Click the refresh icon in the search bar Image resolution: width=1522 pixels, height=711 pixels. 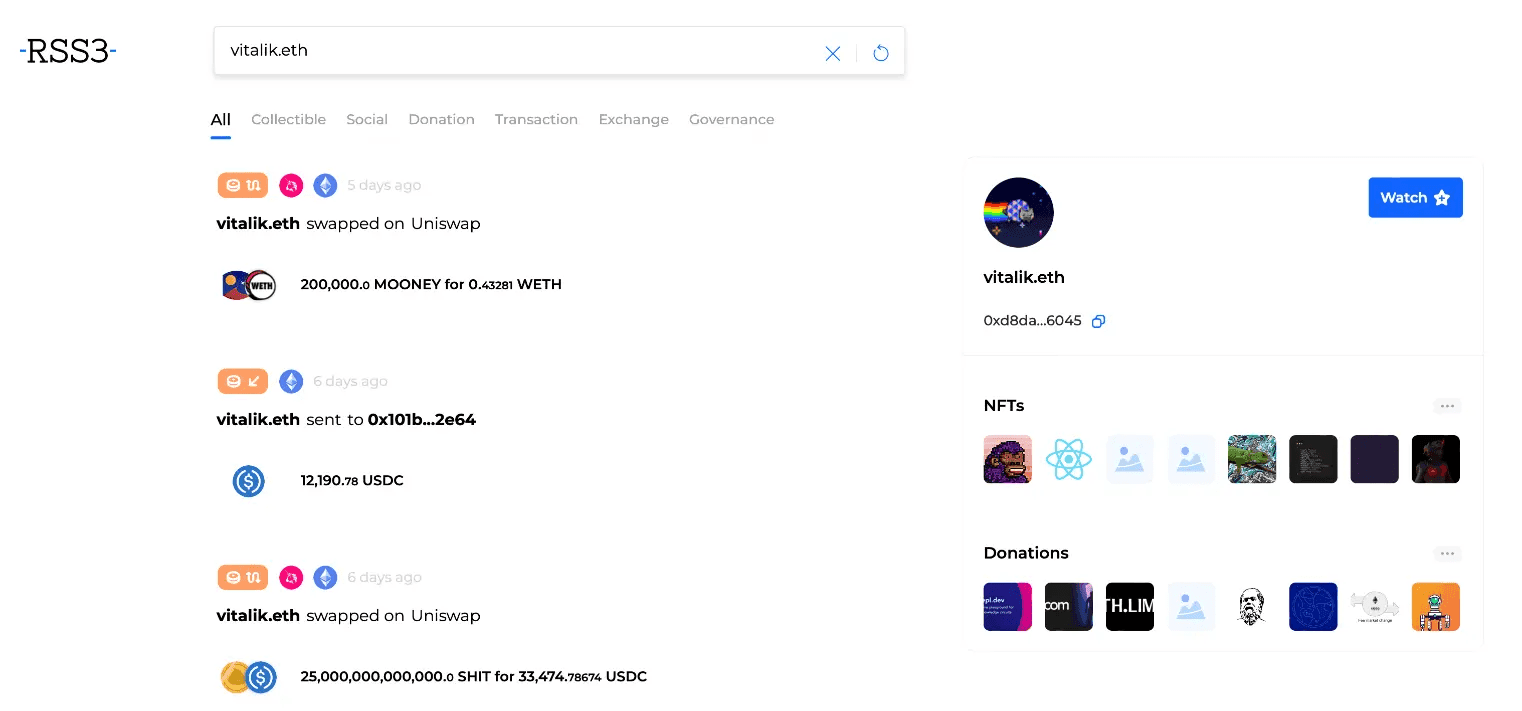pos(881,53)
